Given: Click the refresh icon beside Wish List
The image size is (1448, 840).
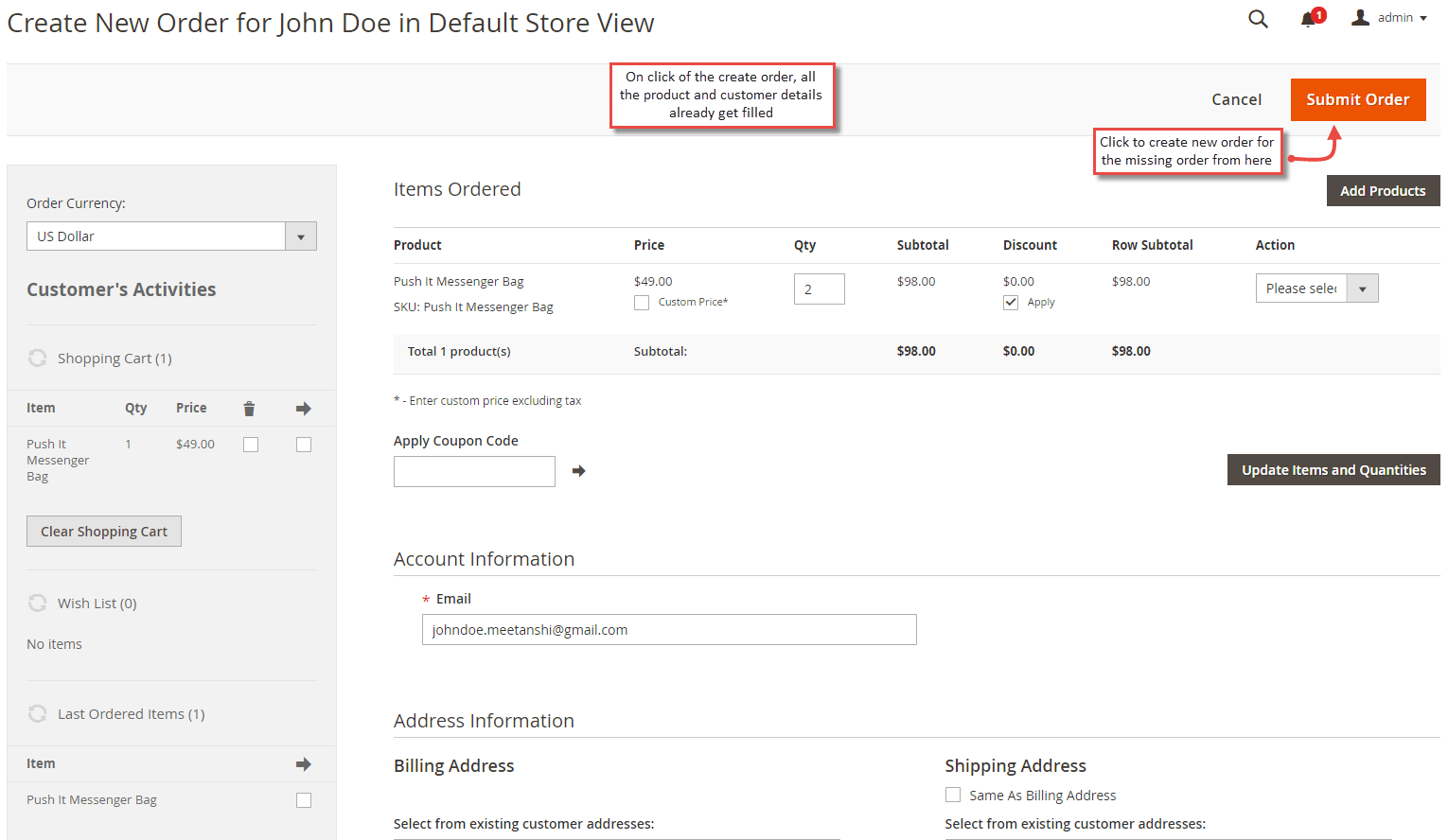Looking at the screenshot, I should click(37, 603).
